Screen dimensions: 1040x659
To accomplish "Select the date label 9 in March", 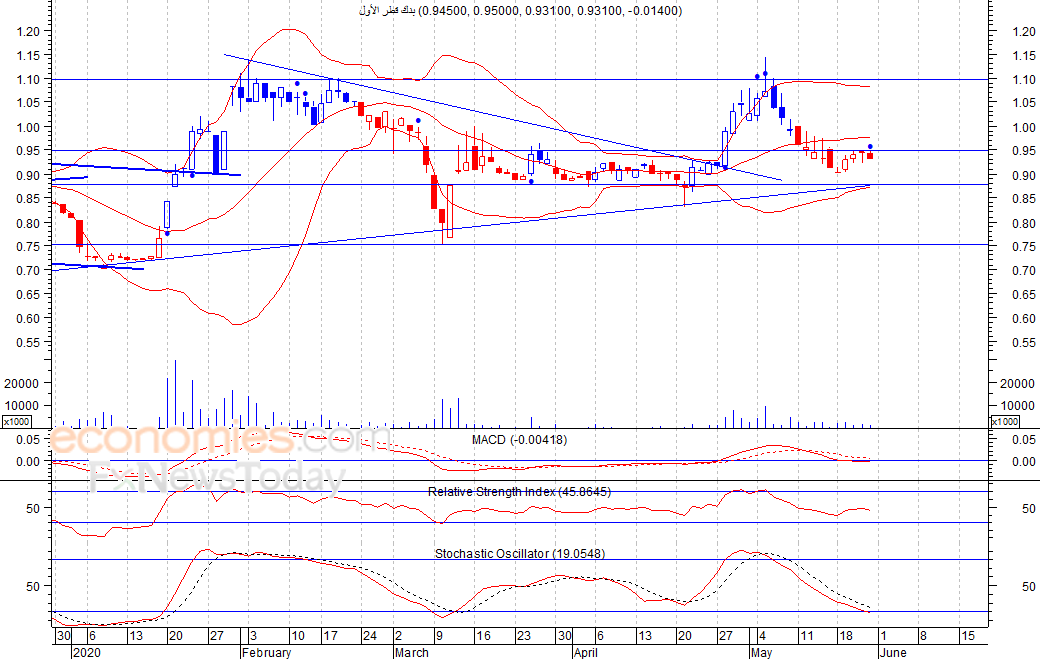I will [439, 636].
